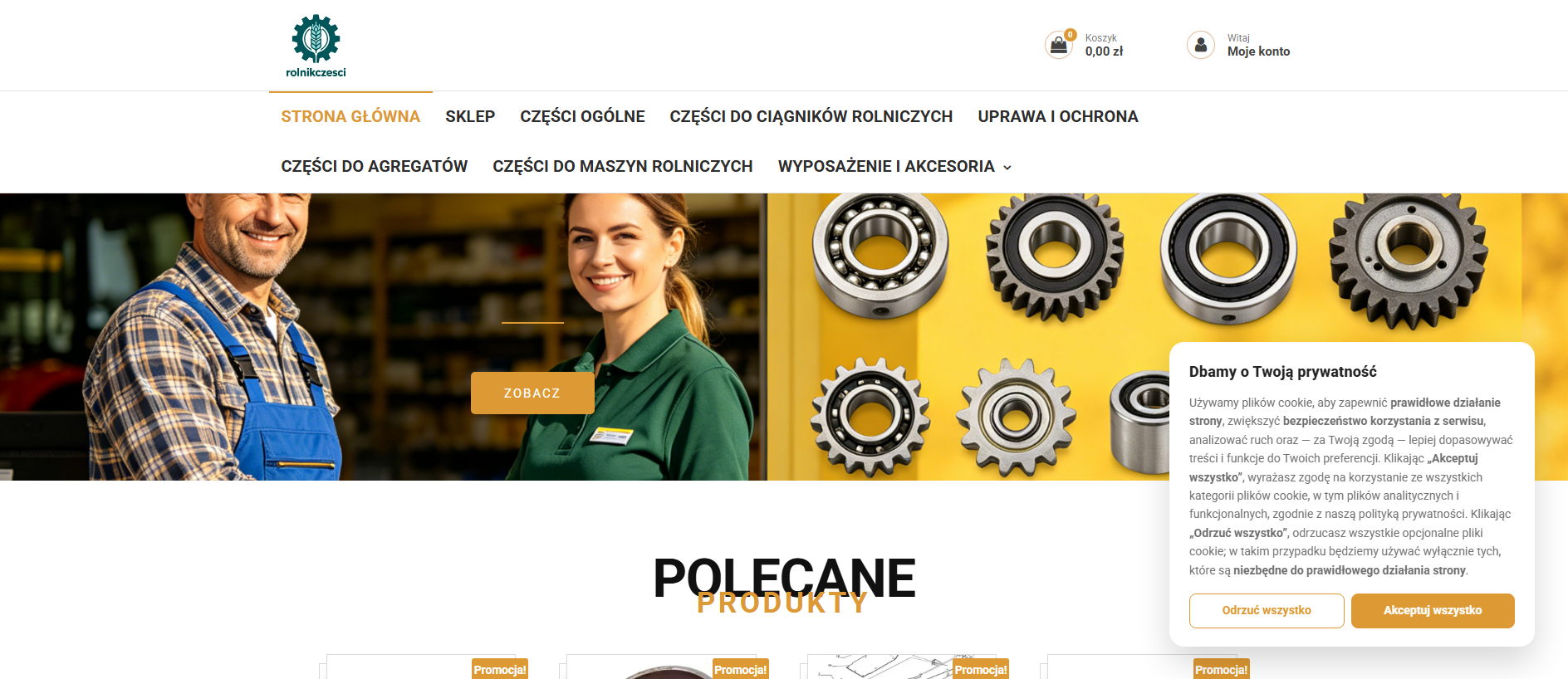1568x679 pixels.
Task: Open the shopping cart basket icon
Action: click(1059, 45)
